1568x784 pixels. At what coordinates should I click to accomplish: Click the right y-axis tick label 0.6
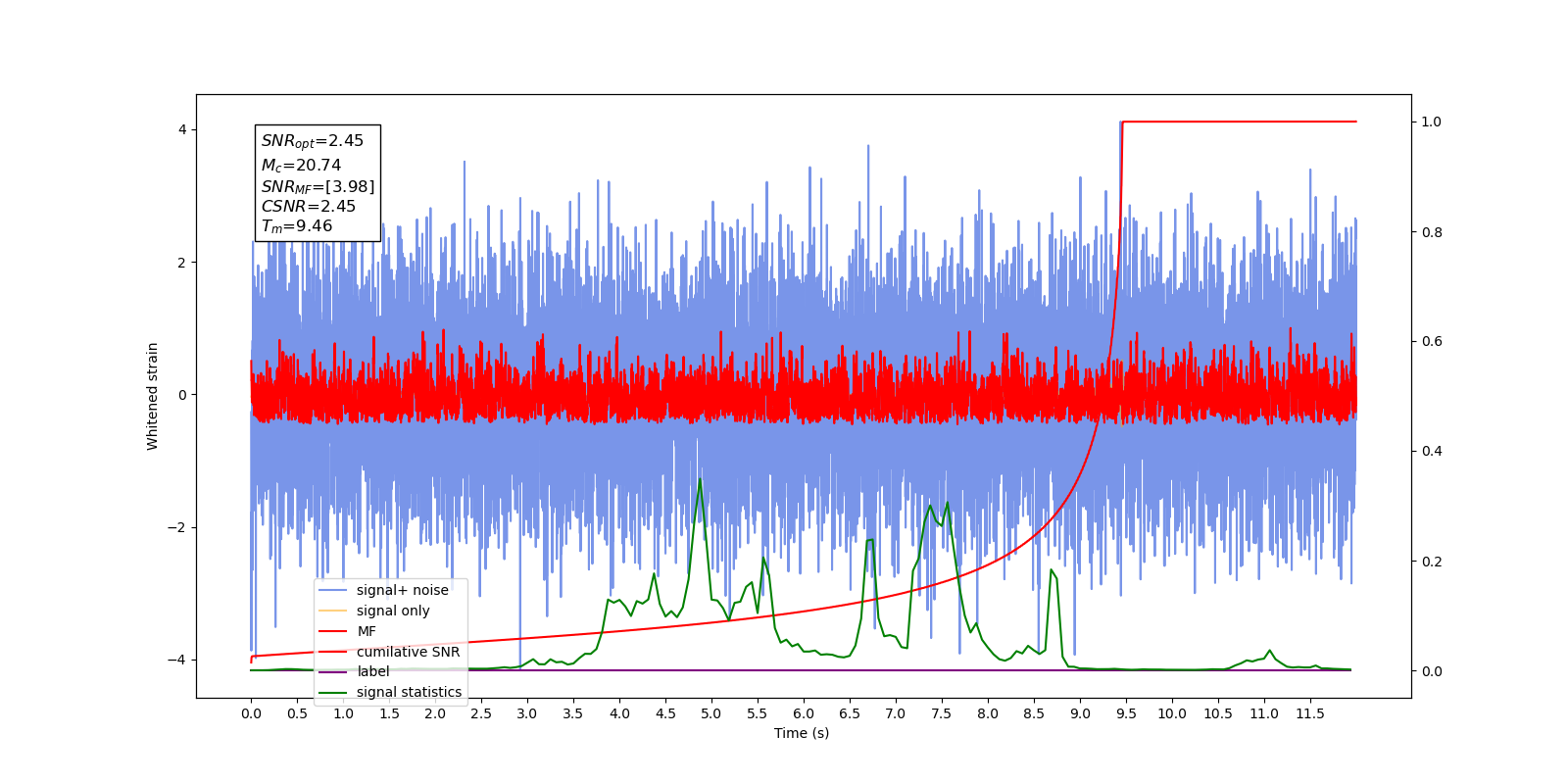1432,342
